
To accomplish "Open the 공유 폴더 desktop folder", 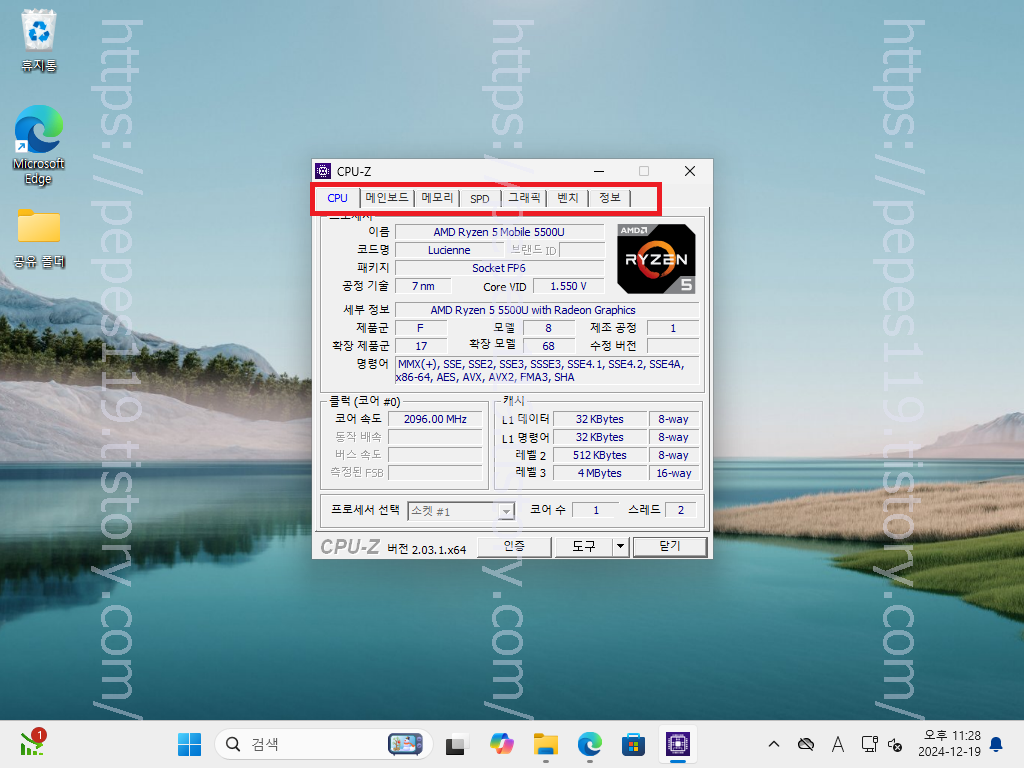I will pos(39,238).
